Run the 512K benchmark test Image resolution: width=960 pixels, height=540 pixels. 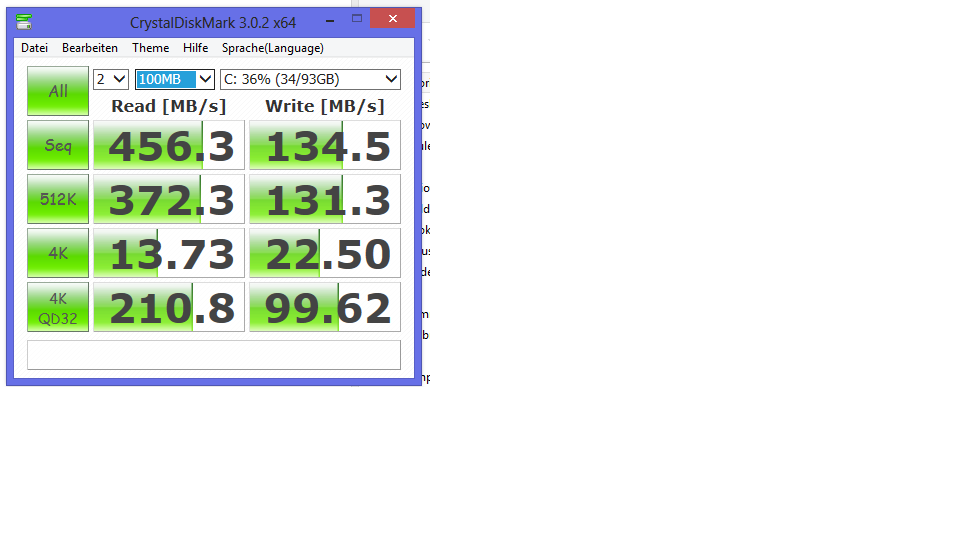(58, 199)
